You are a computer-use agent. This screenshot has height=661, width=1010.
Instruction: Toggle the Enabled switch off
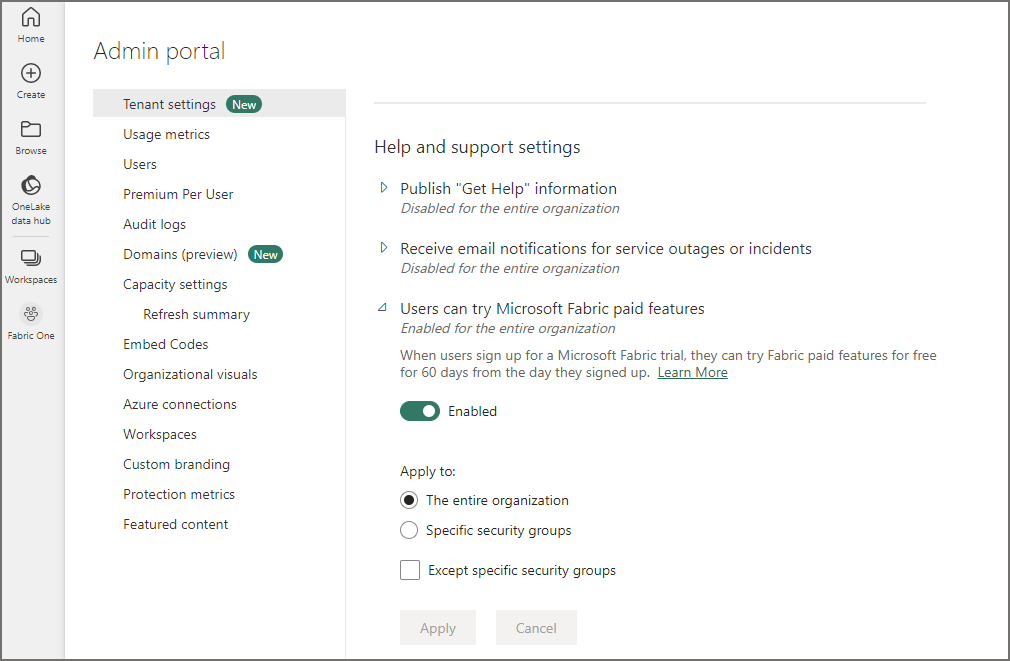(x=419, y=411)
